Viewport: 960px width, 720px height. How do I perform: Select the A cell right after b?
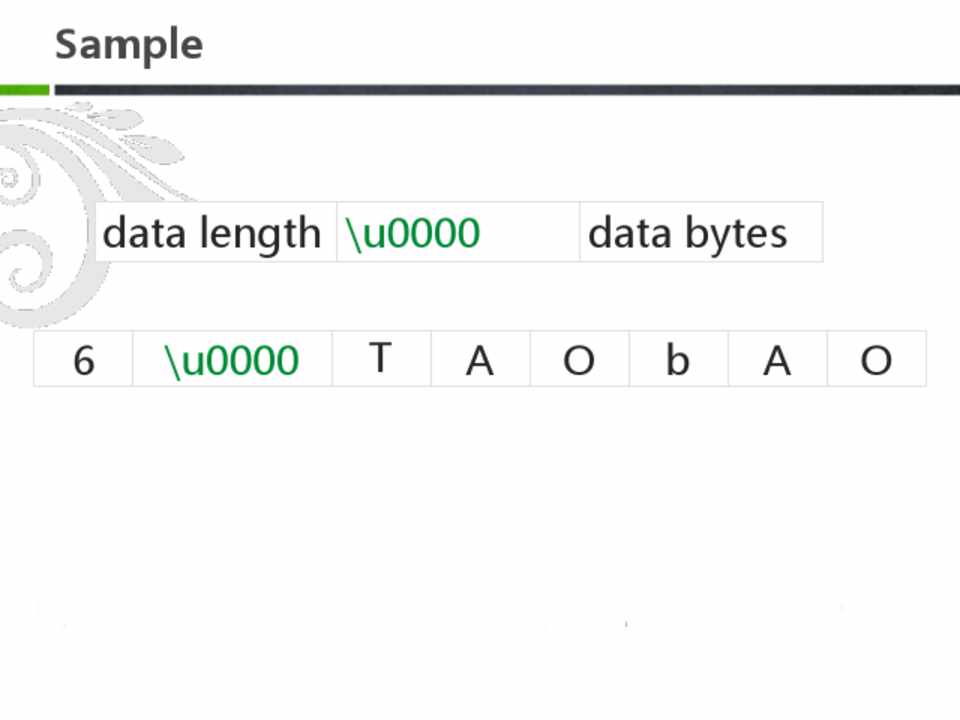[777, 360]
